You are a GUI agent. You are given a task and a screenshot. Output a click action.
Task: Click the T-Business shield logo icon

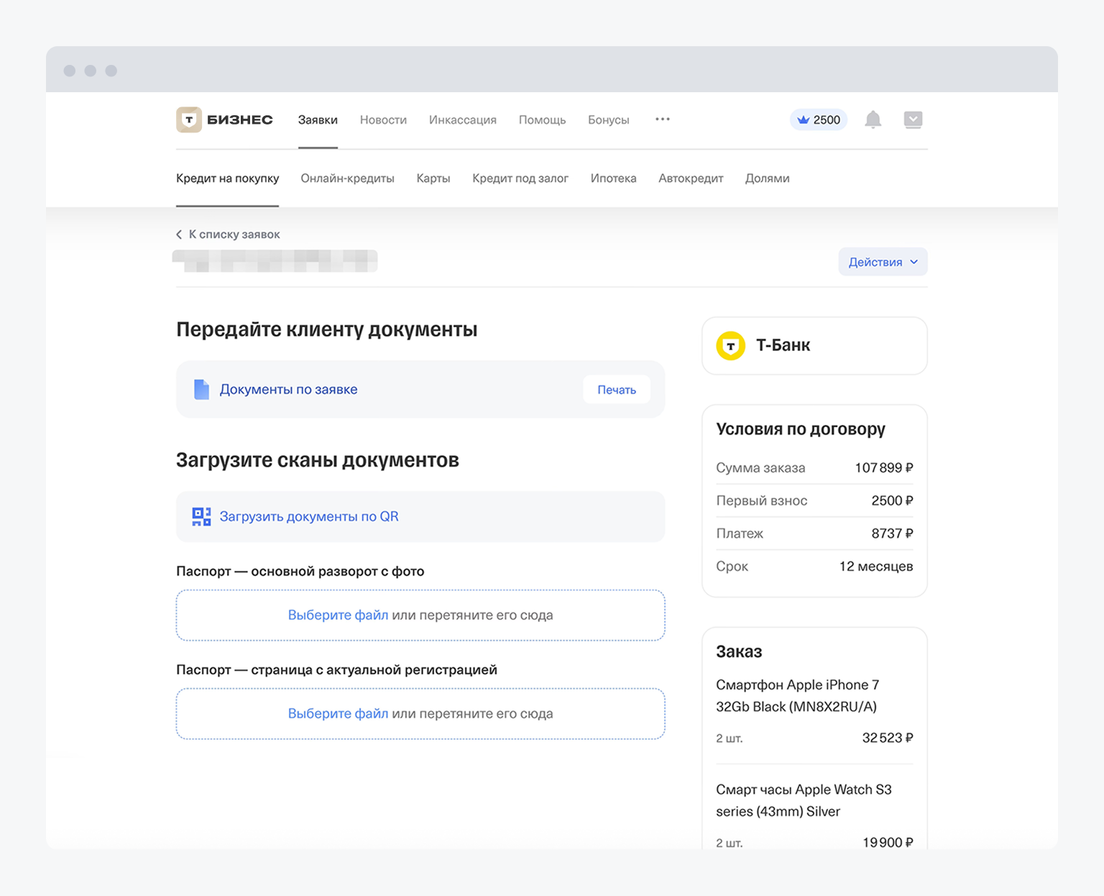click(189, 120)
